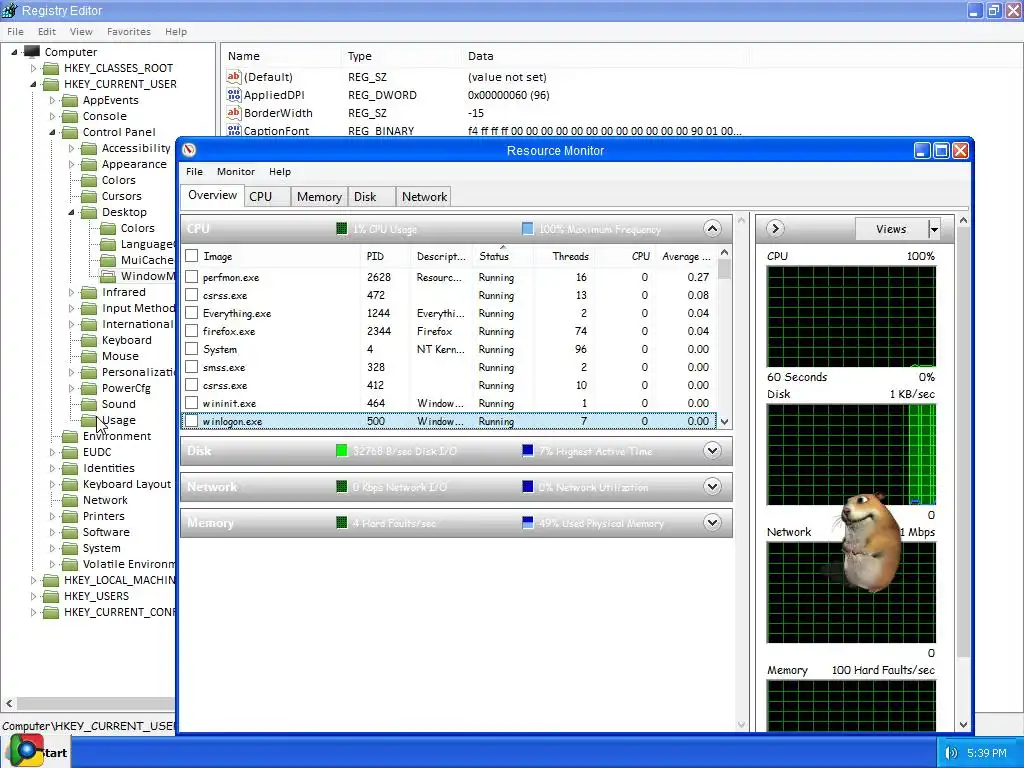Viewport: 1024px width, 768px height.
Task: Click the Keyboard folder icon
Action: tap(89, 340)
